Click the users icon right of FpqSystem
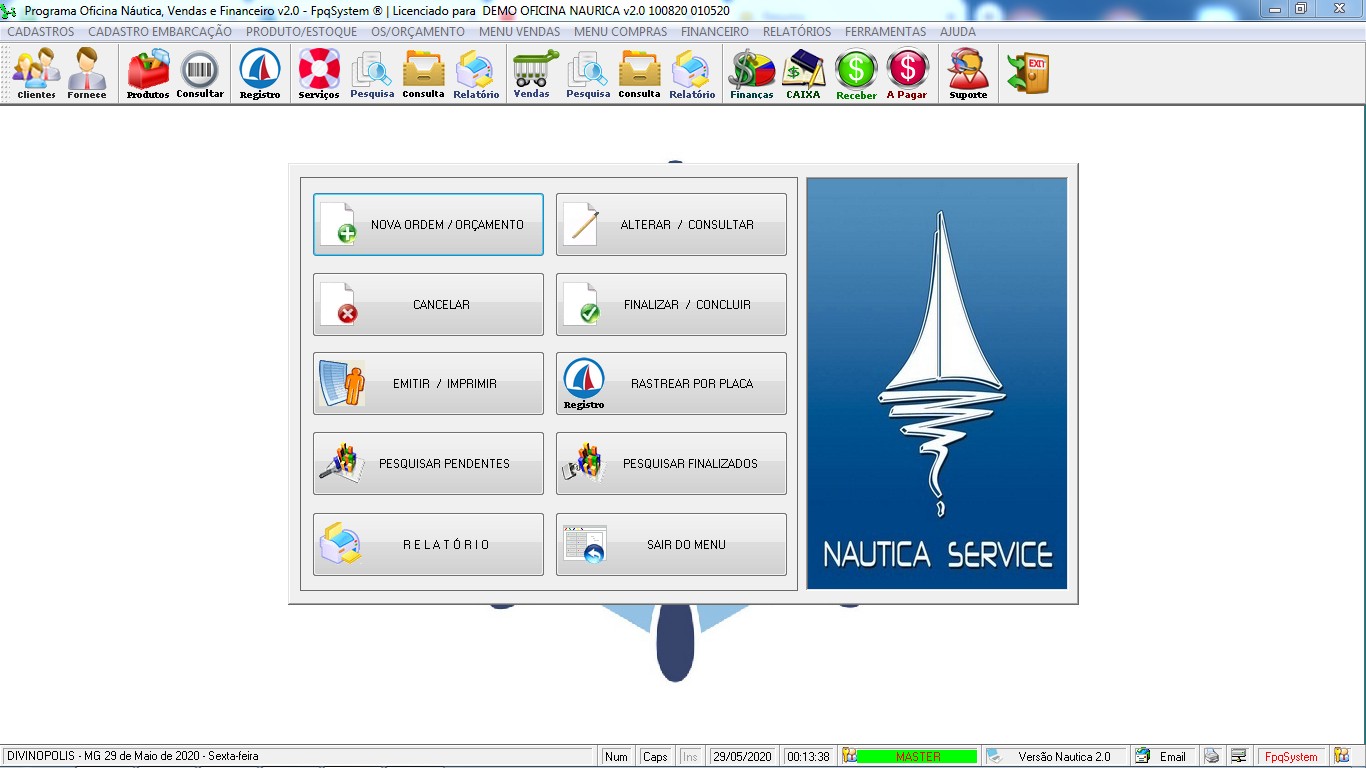Image resolution: width=1366 pixels, height=768 pixels. pos(1341,757)
